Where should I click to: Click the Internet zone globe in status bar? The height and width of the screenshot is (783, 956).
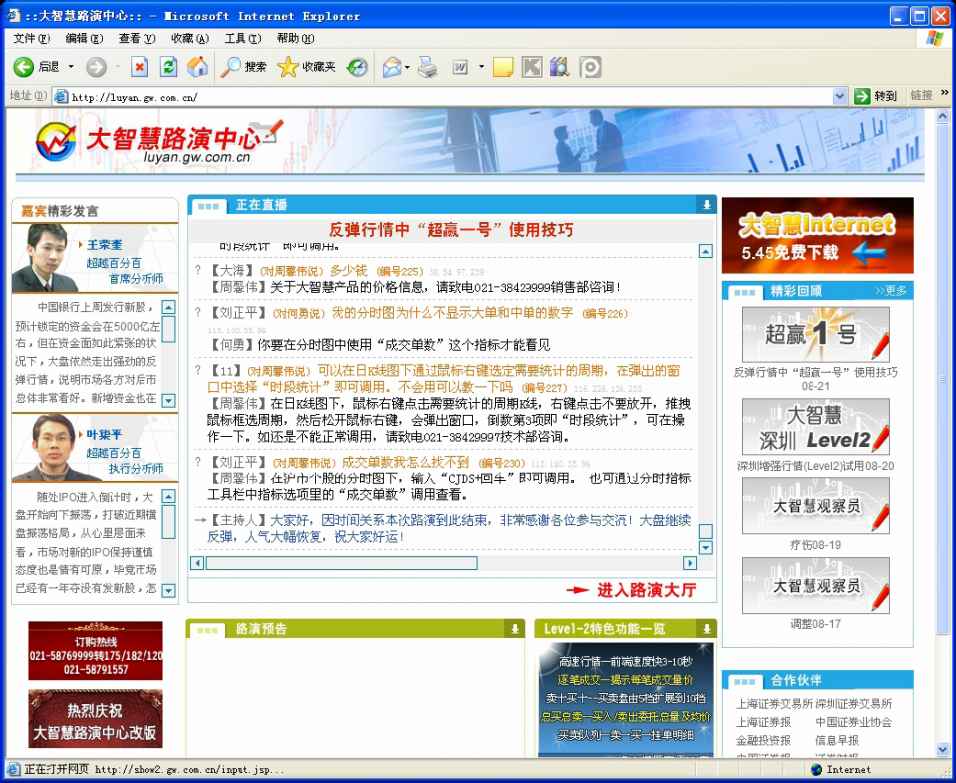(x=817, y=770)
